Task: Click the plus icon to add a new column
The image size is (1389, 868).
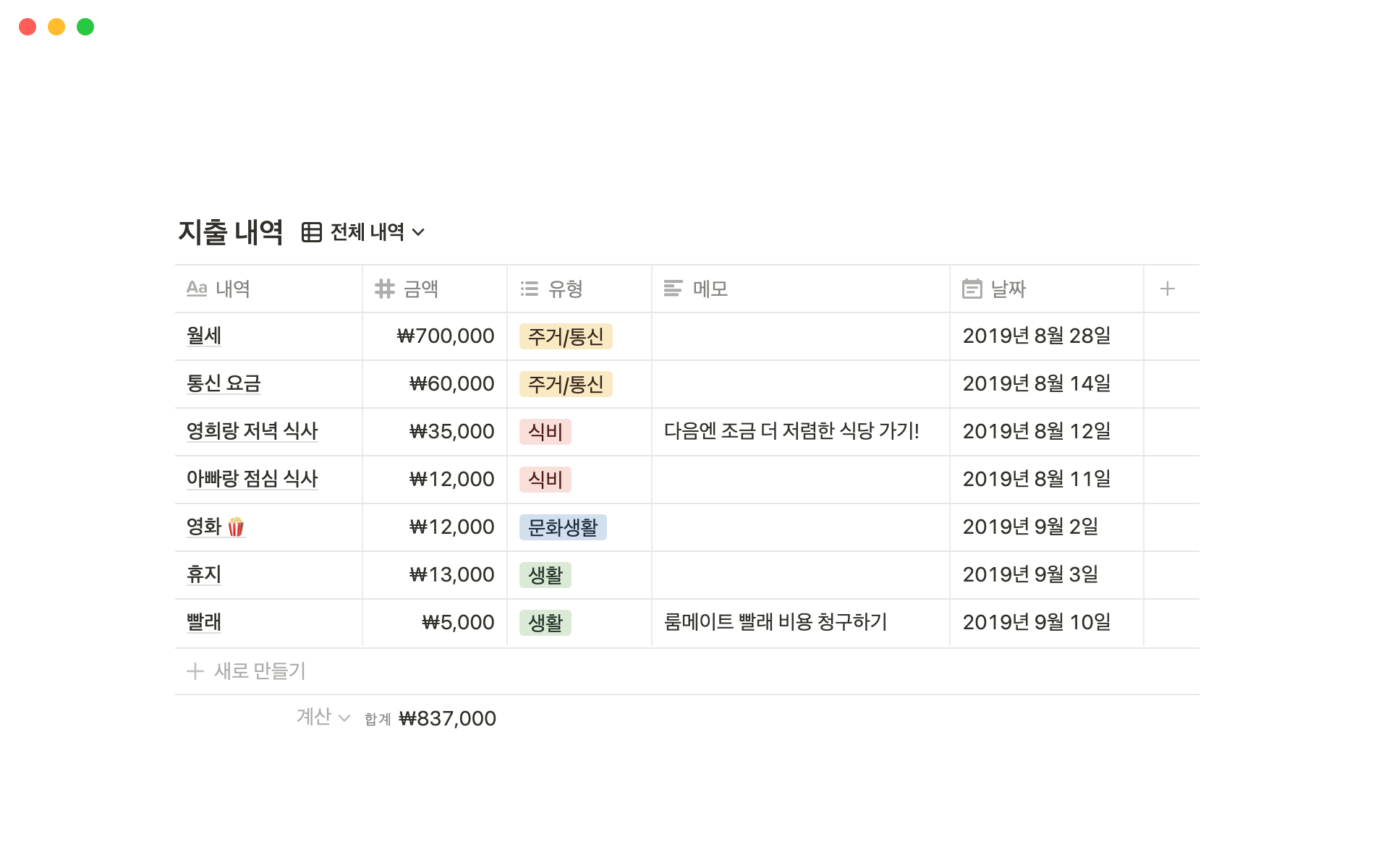Action: (1167, 289)
